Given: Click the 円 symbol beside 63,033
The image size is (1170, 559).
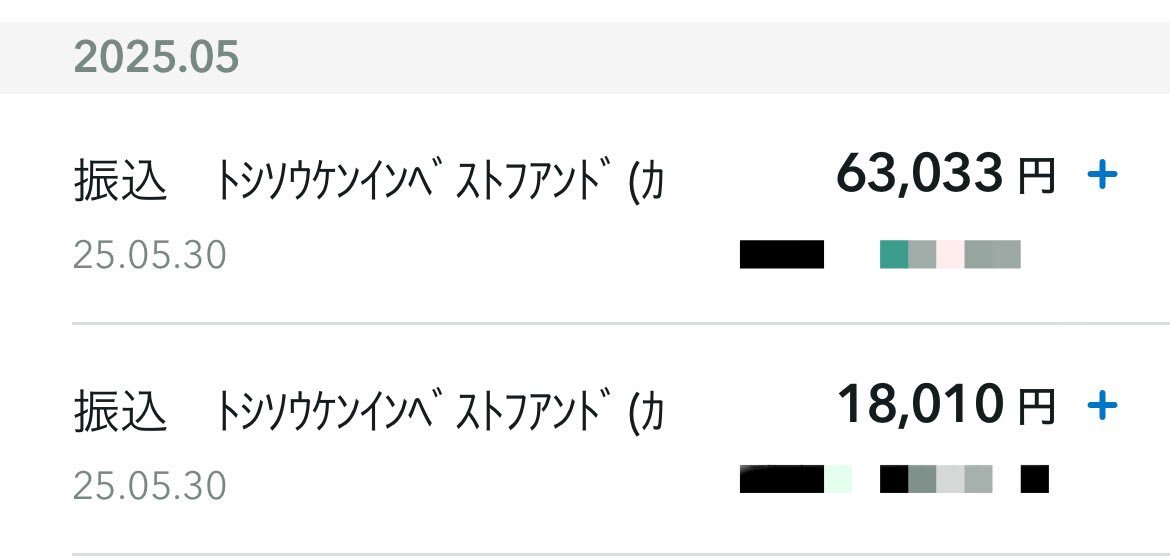Looking at the screenshot, I should click(1037, 178).
